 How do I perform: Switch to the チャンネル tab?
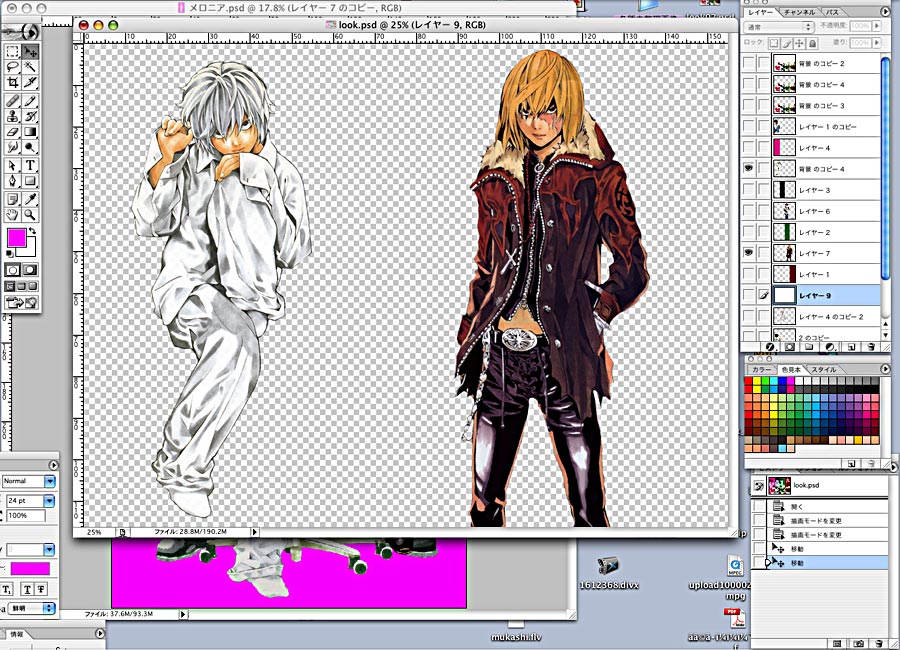pos(799,11)
